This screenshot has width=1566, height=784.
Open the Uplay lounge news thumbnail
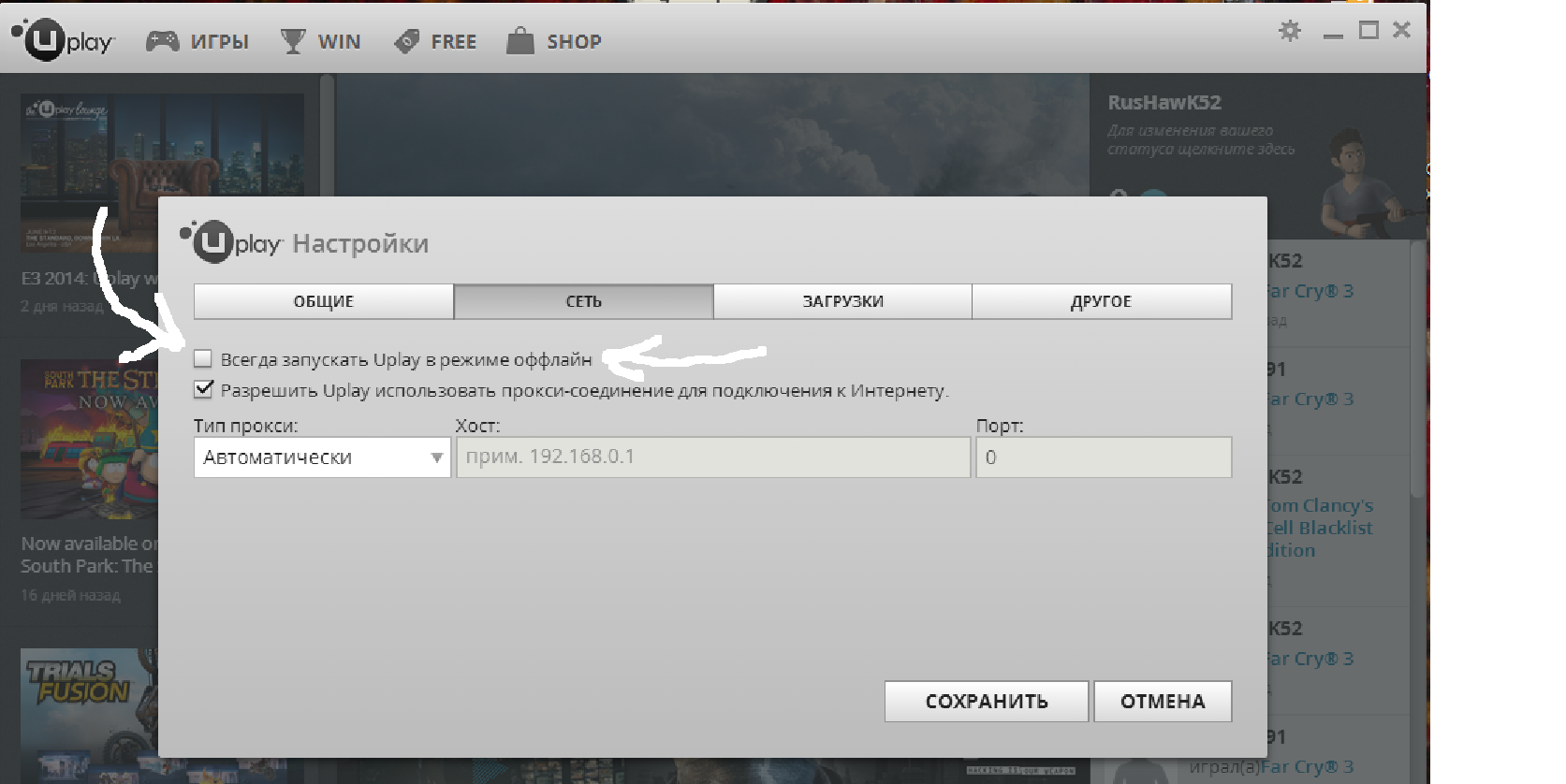point(162,173)
